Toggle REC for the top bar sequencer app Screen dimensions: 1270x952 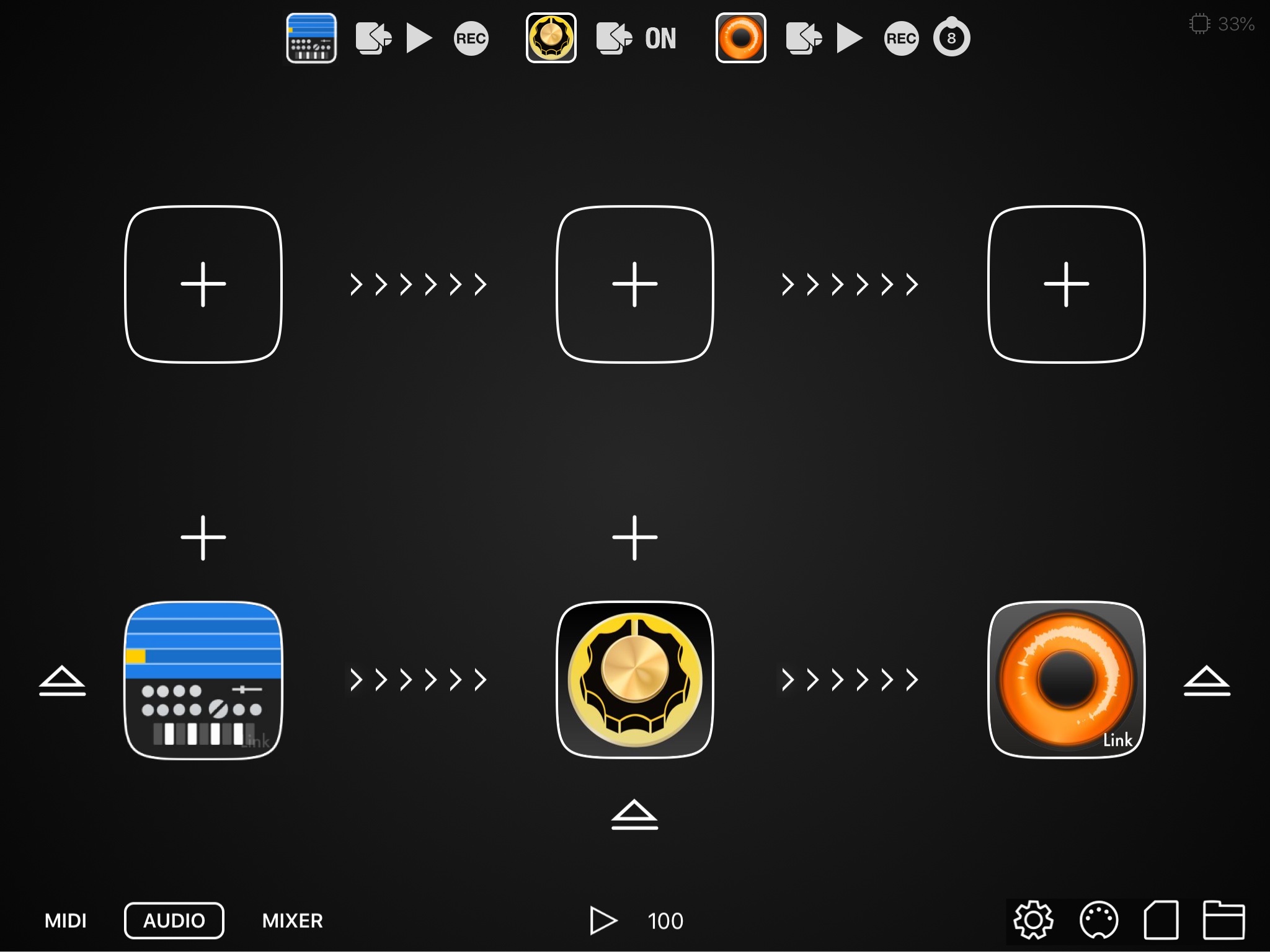471,38
